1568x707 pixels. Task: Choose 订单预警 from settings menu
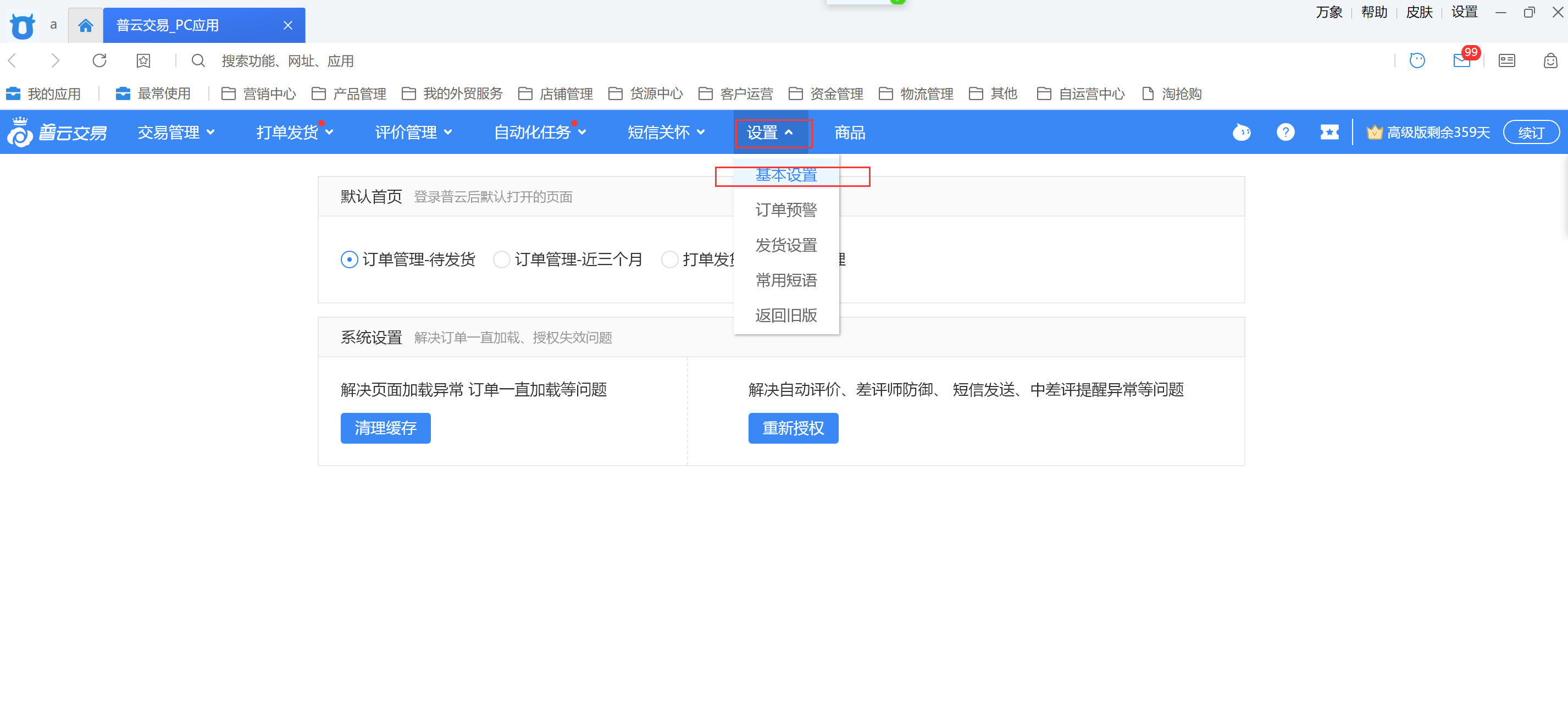pyautogui.click(x=786, y=210)
